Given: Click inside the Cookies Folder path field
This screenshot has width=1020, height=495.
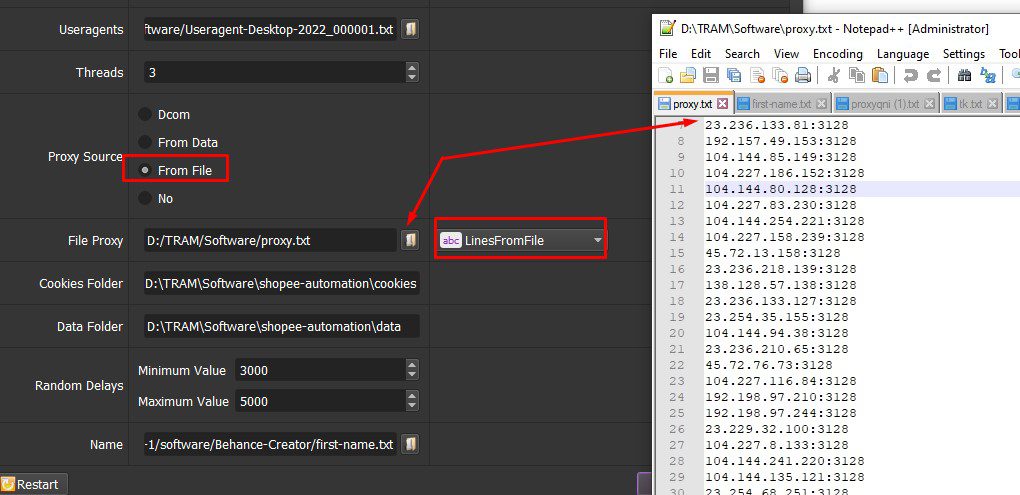Looking at the screenshot, I should [282, 284].
